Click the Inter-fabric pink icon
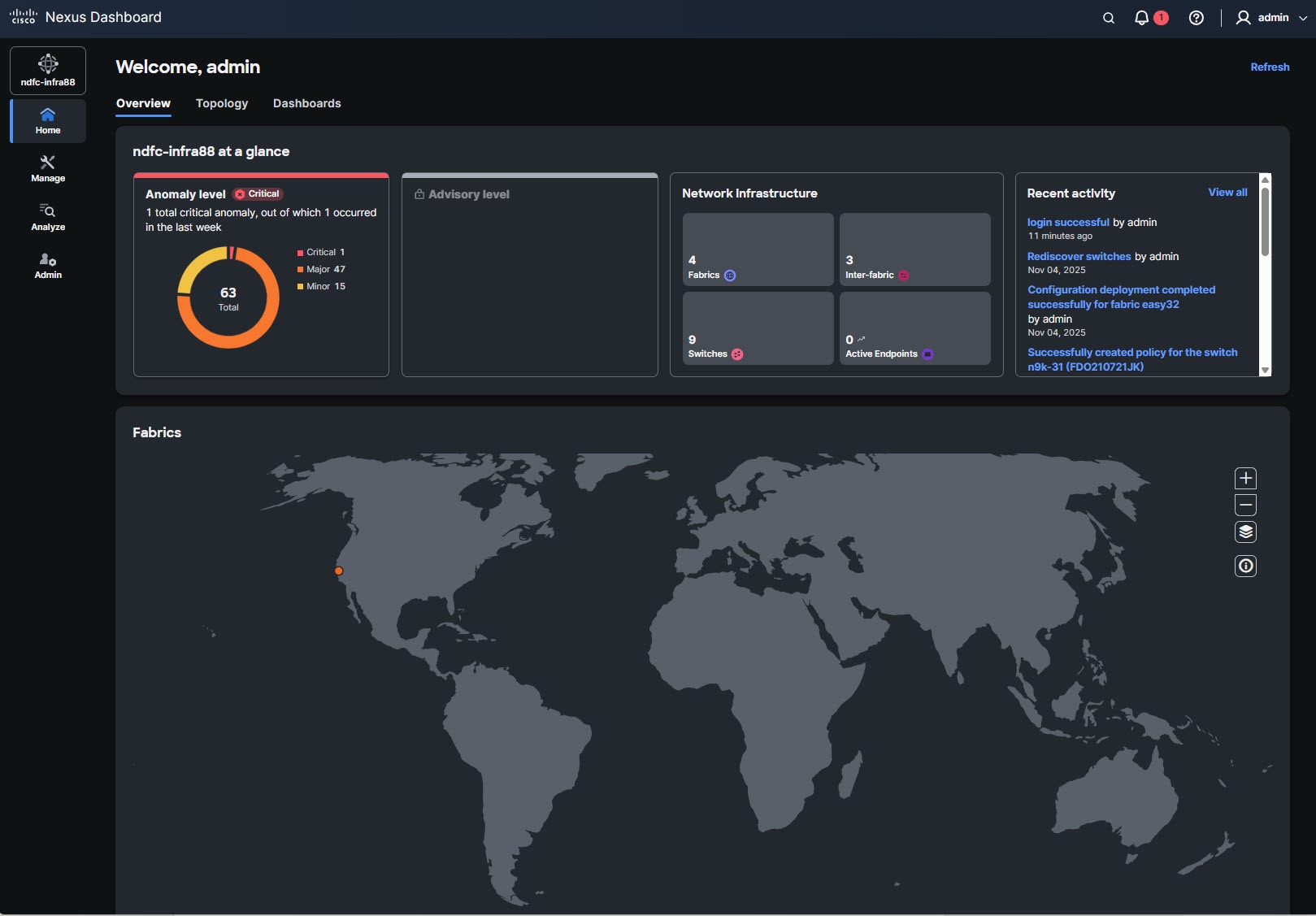Screen dimensions: 1316x916 click(904, 276)
